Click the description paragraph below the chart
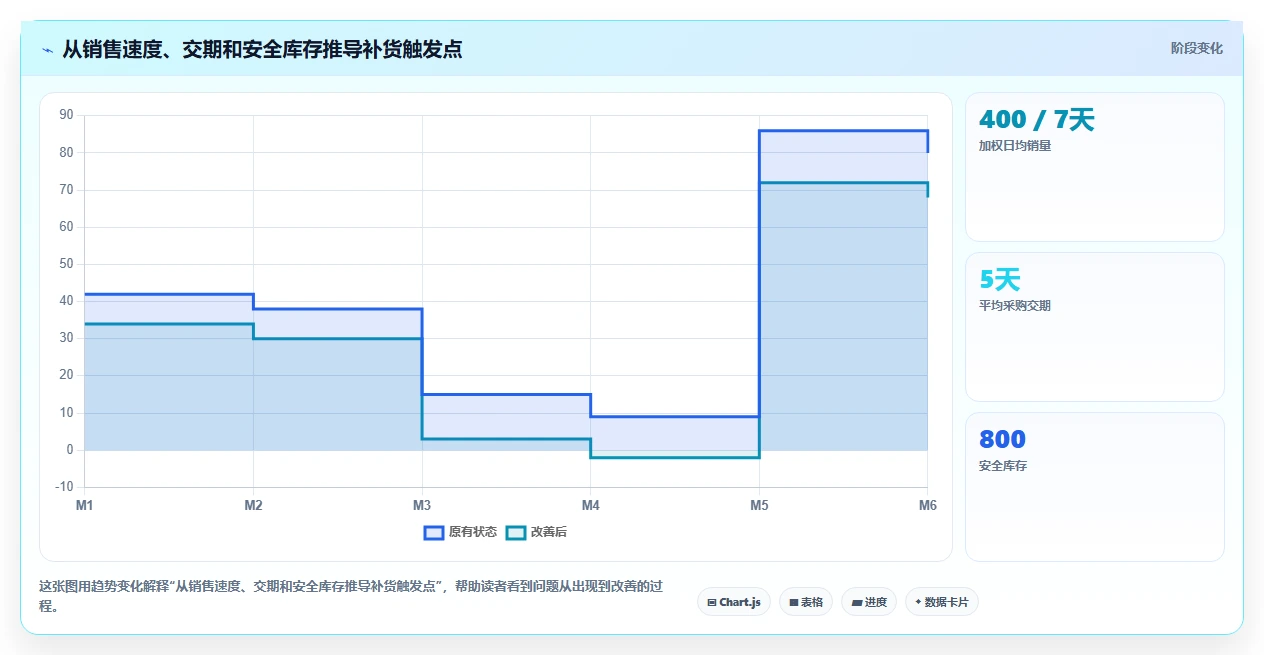The width and height of the screenshot is (1264, 655). click(350, 596)
